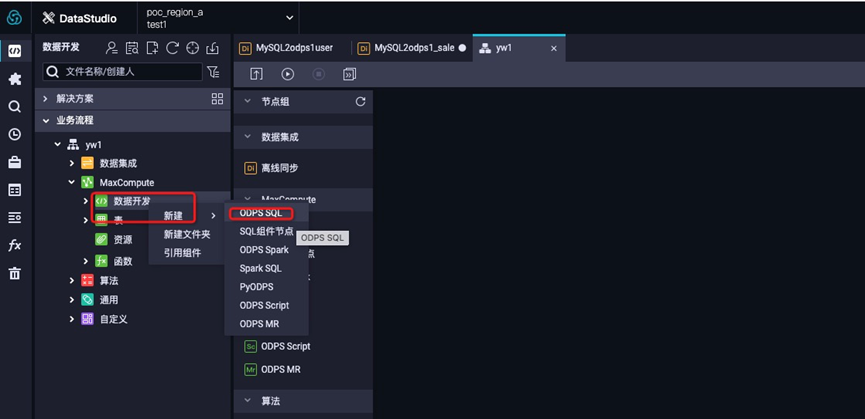Select the 资源 tree item
The width and height of the screenshot is (865, 419).
point(122,239)
